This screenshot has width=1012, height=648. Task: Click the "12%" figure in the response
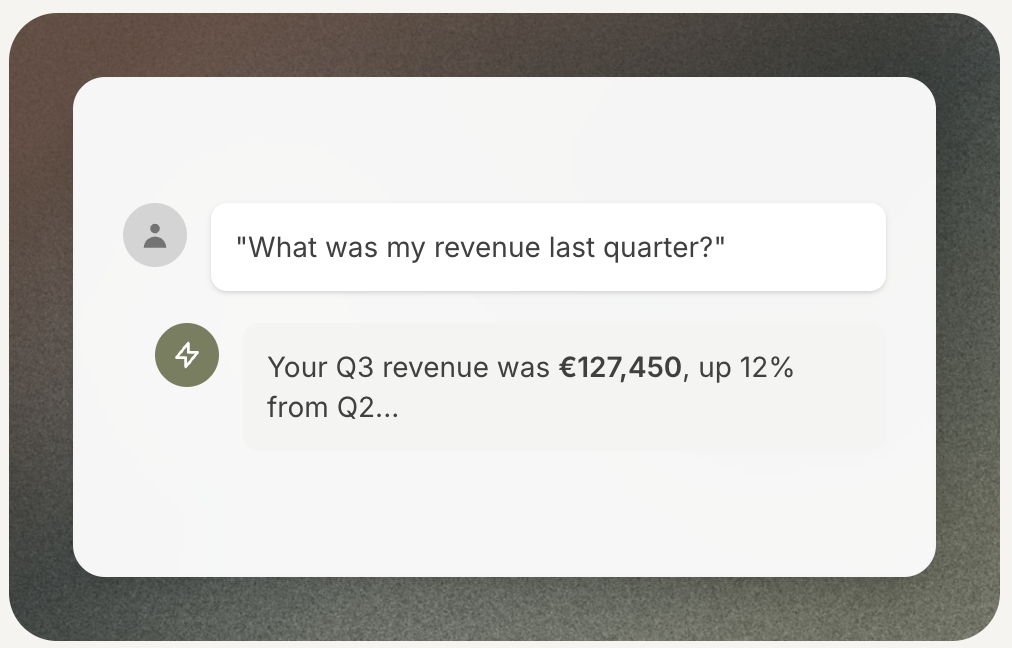coord(766,368)
